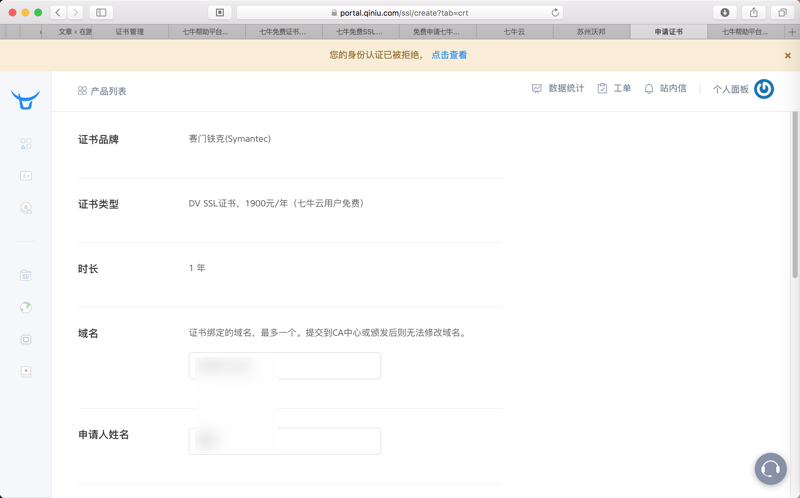Reload the page
Viewport: 800px width, 498px height.
[555, 12]
